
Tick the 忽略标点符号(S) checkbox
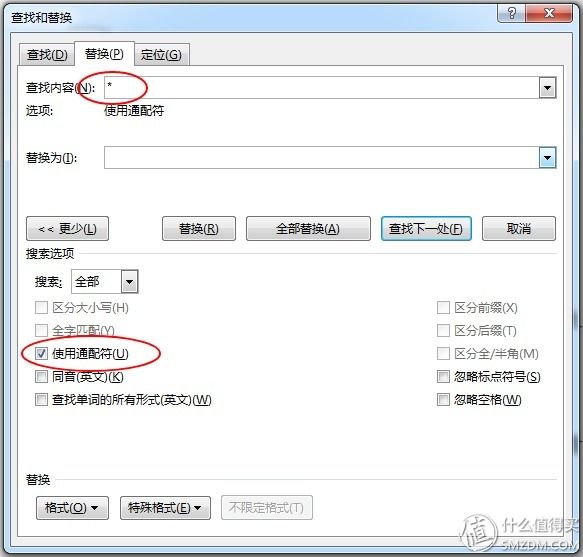443,377
